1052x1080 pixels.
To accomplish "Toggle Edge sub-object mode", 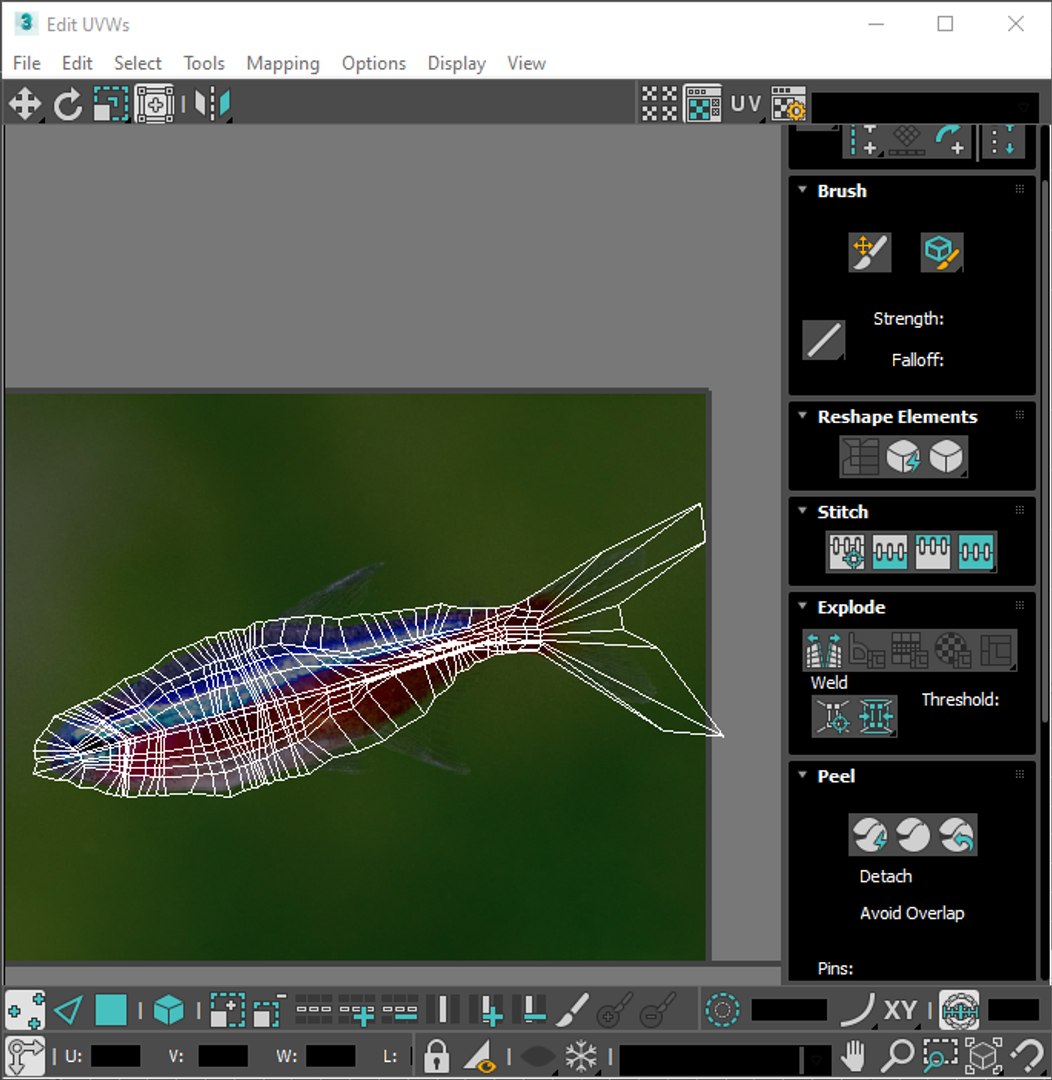I will 68,1010.
